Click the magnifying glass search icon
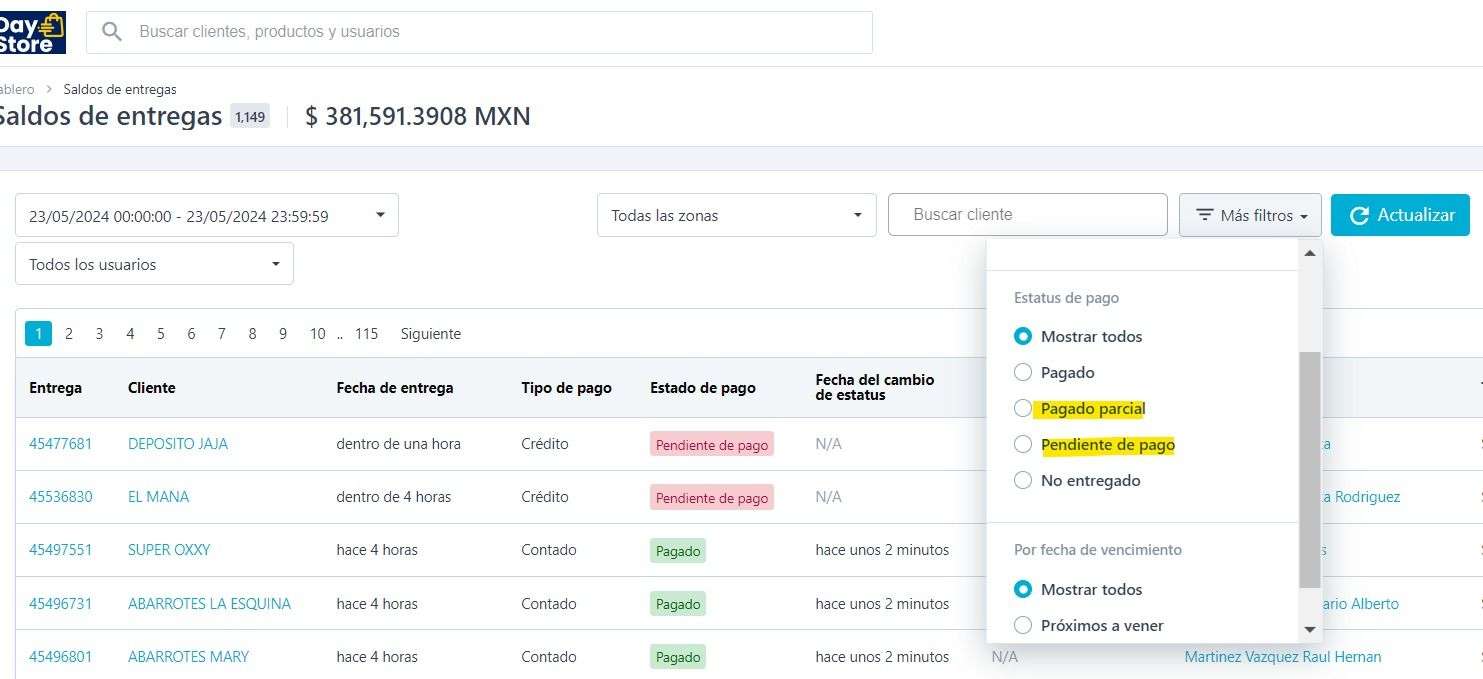Image resolution: width=1483 pixels, height=679 pixels. (x=112, y=32)
